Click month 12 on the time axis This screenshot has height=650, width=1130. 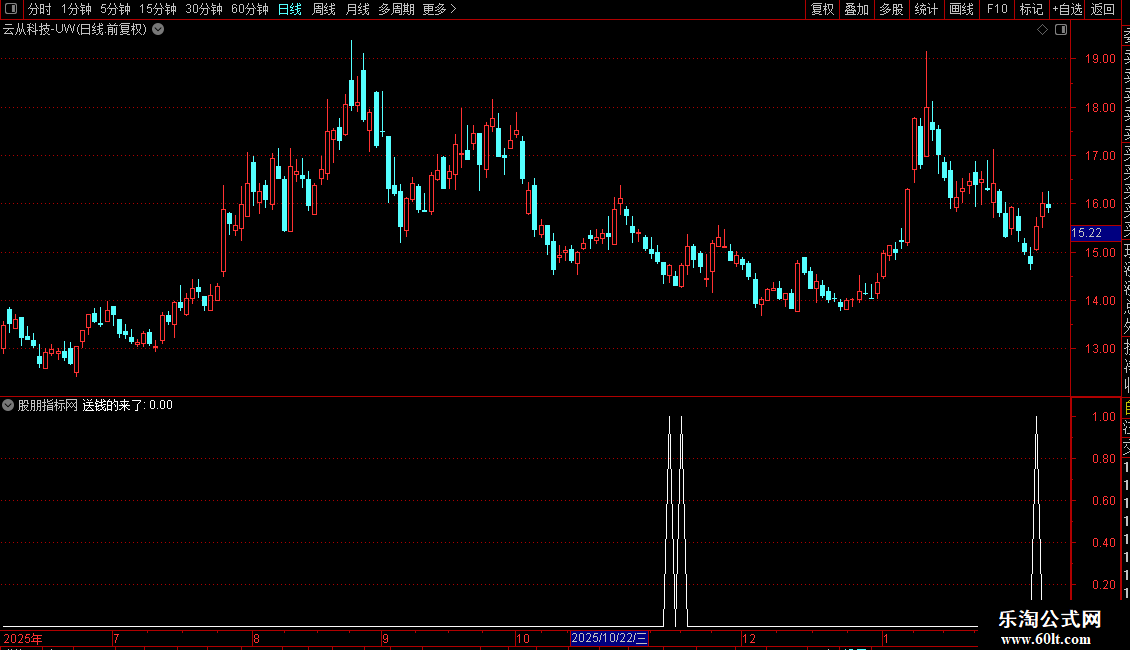[x=749, y=638]
